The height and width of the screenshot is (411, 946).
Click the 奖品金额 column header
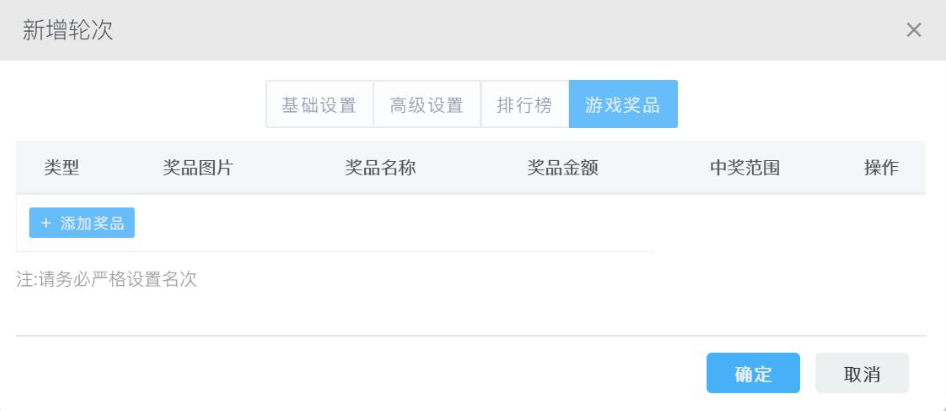pyautogui.click(x=563, y=168)
